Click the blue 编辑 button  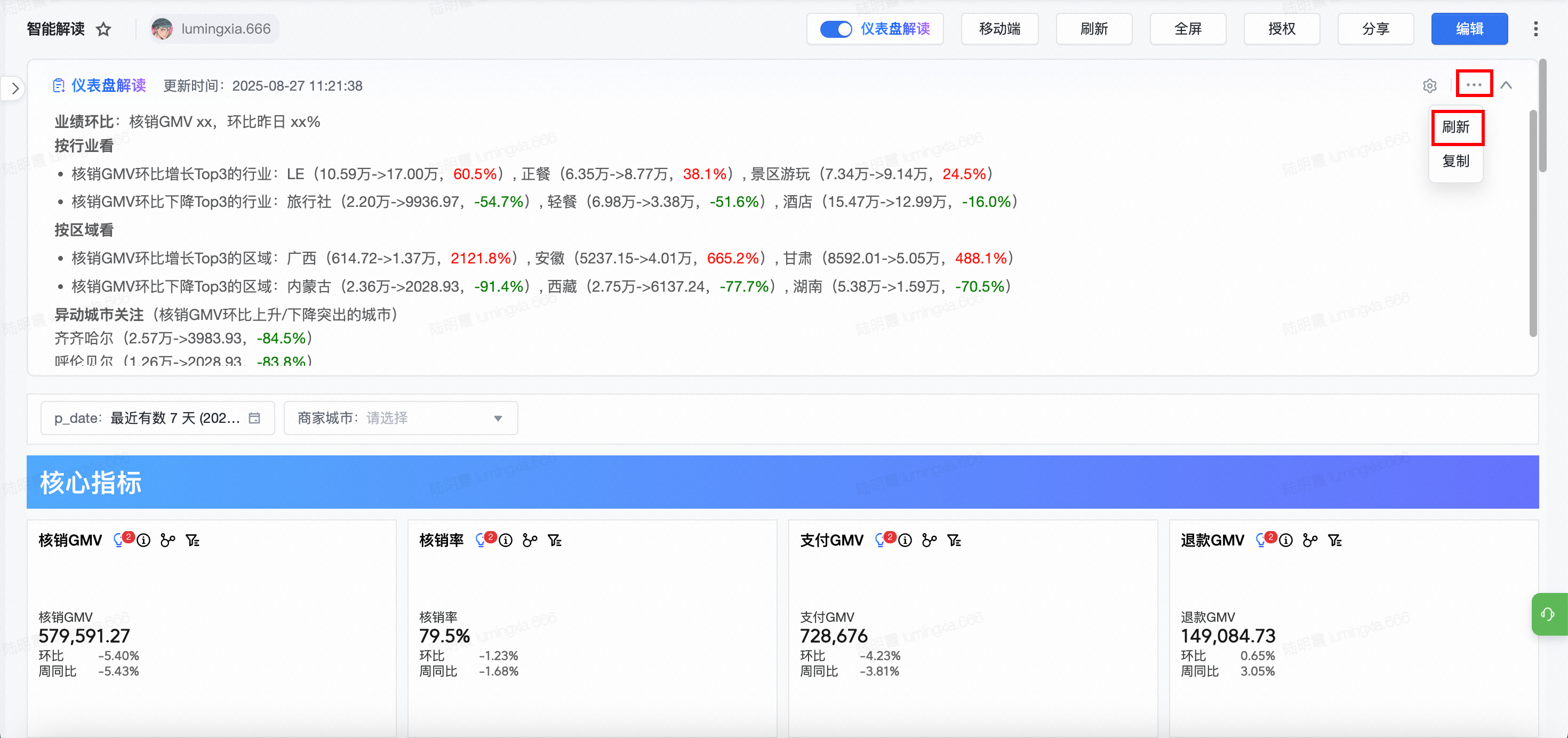pyautogui.click(x=1469, y=29)
